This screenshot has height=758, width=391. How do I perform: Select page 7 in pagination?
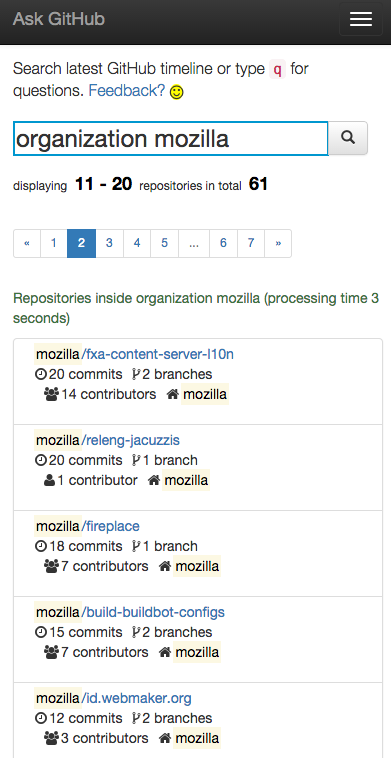251,243
